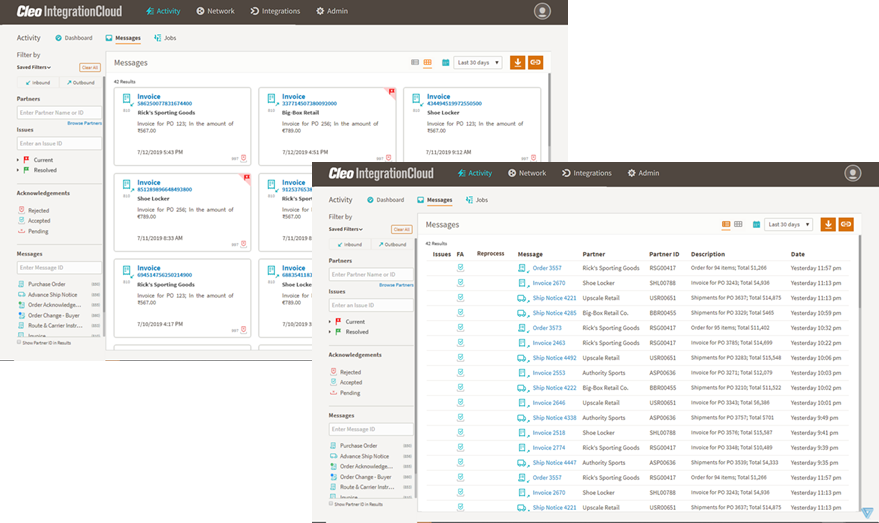Click Clear All in the back window
The image size is (879, 523).
[90, 67]
